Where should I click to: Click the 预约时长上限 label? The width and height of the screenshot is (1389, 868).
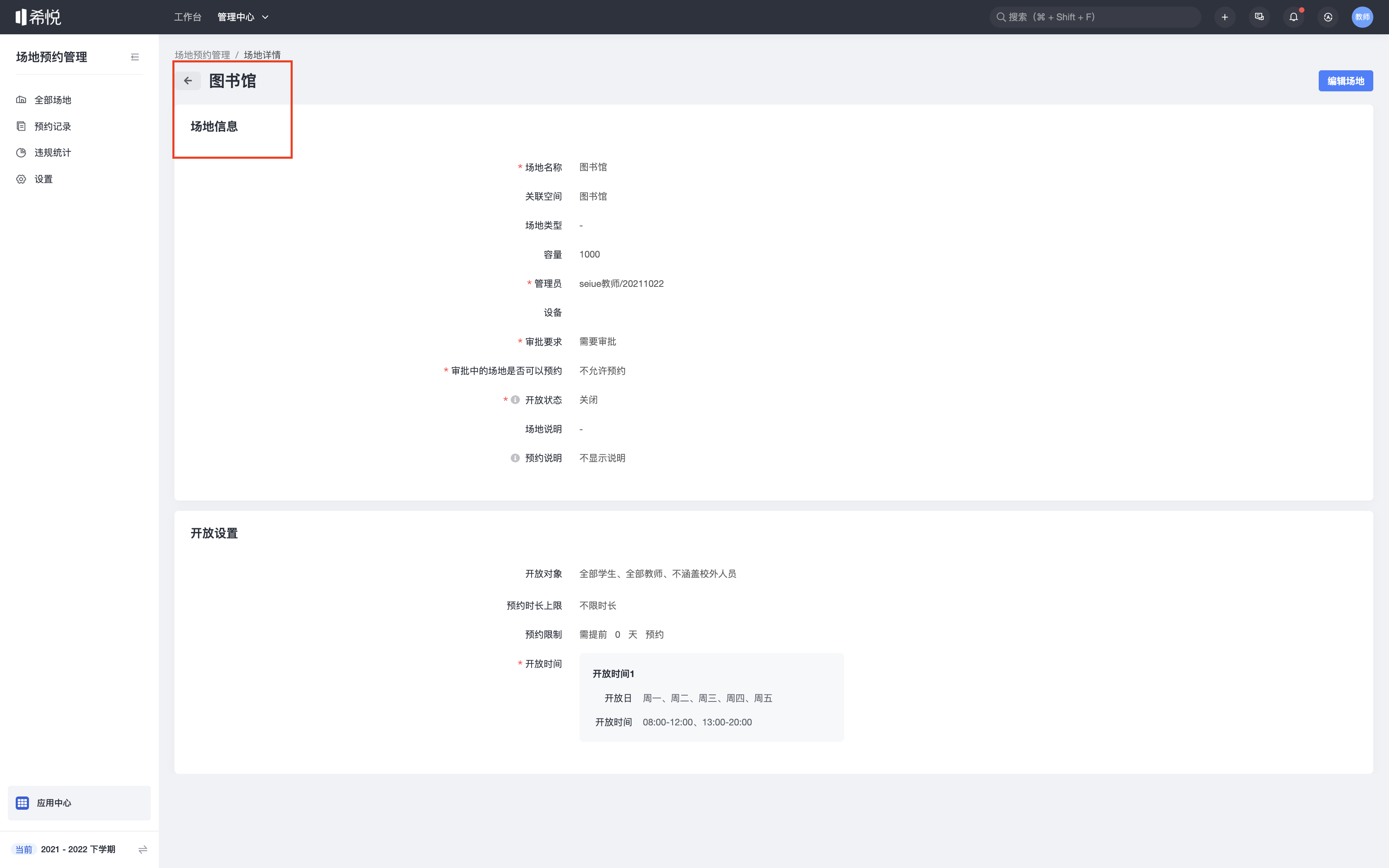click(535, 606)
